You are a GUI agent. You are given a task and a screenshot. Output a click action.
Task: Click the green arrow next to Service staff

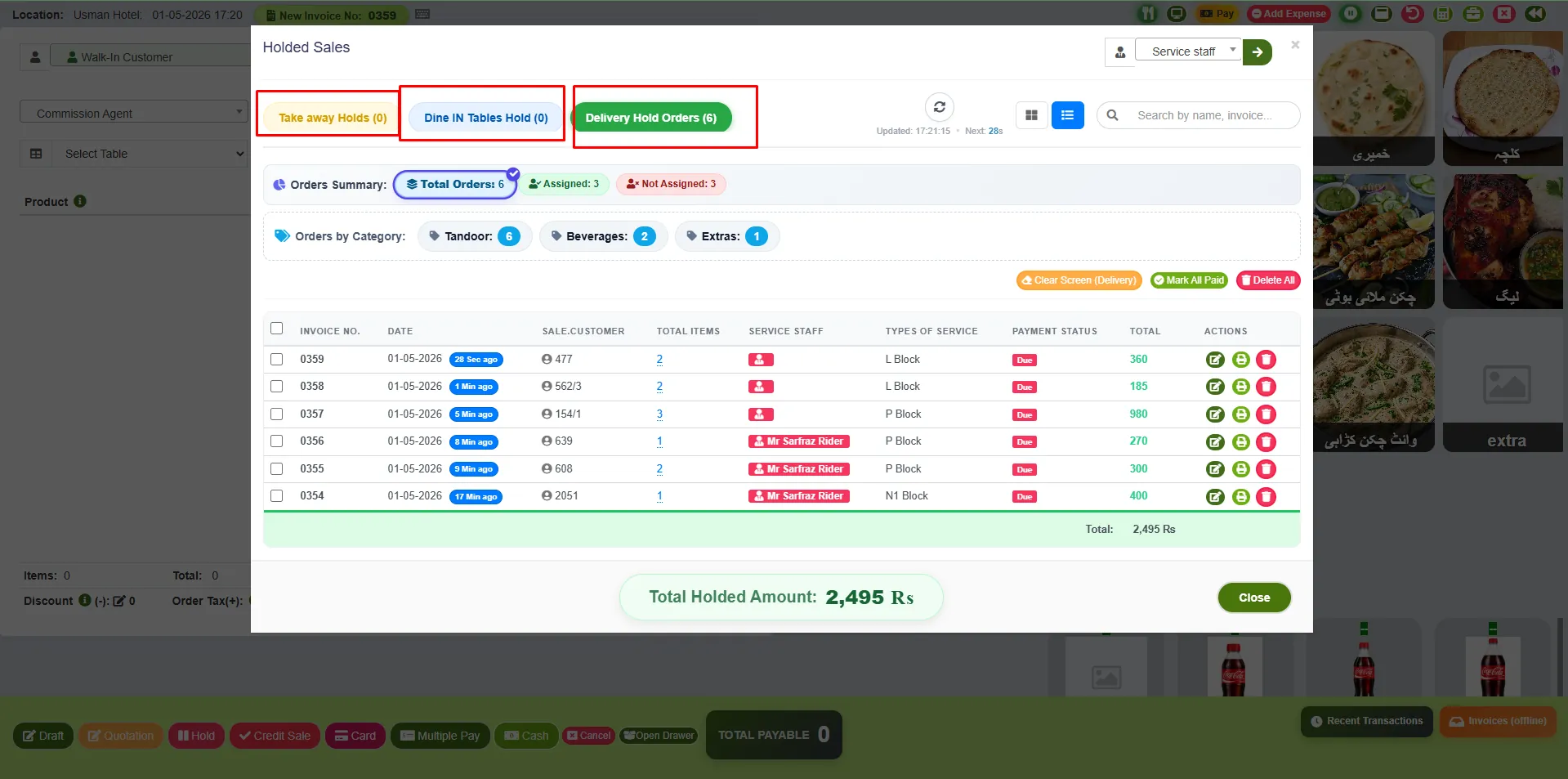click(1258, 51)
